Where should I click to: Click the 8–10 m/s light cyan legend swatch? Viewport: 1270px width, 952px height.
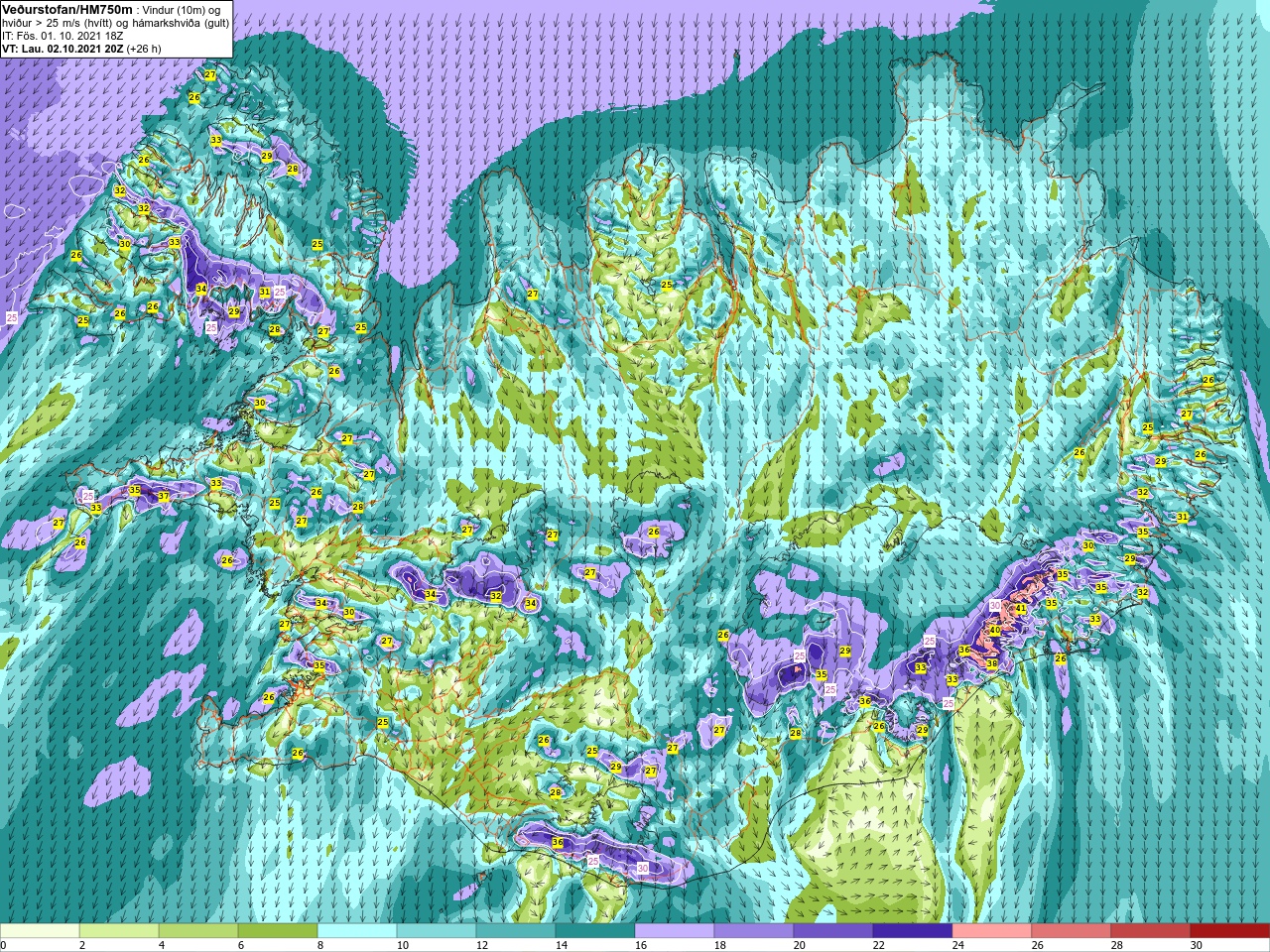click(x=357, y=931)
